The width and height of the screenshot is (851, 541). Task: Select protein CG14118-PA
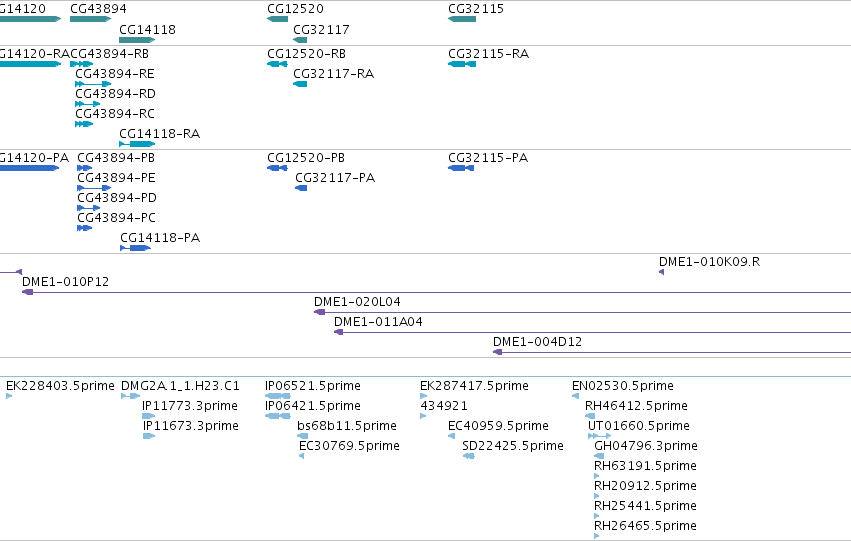pos(136,248)
